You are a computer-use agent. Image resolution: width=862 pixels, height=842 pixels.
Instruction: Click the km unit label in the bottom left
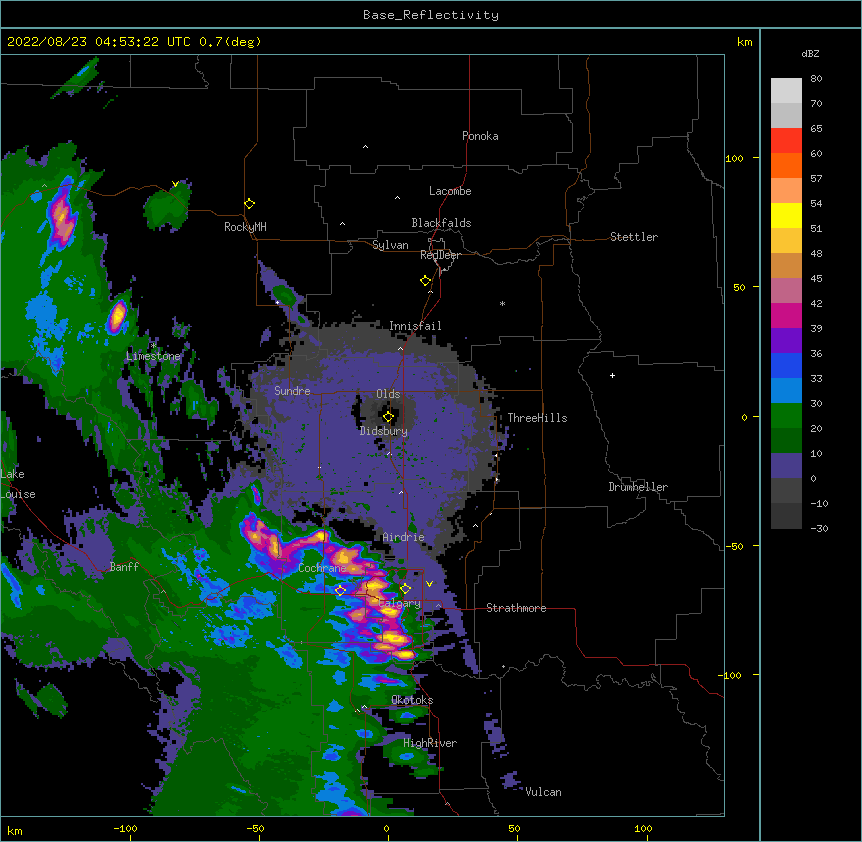point(15,830)
